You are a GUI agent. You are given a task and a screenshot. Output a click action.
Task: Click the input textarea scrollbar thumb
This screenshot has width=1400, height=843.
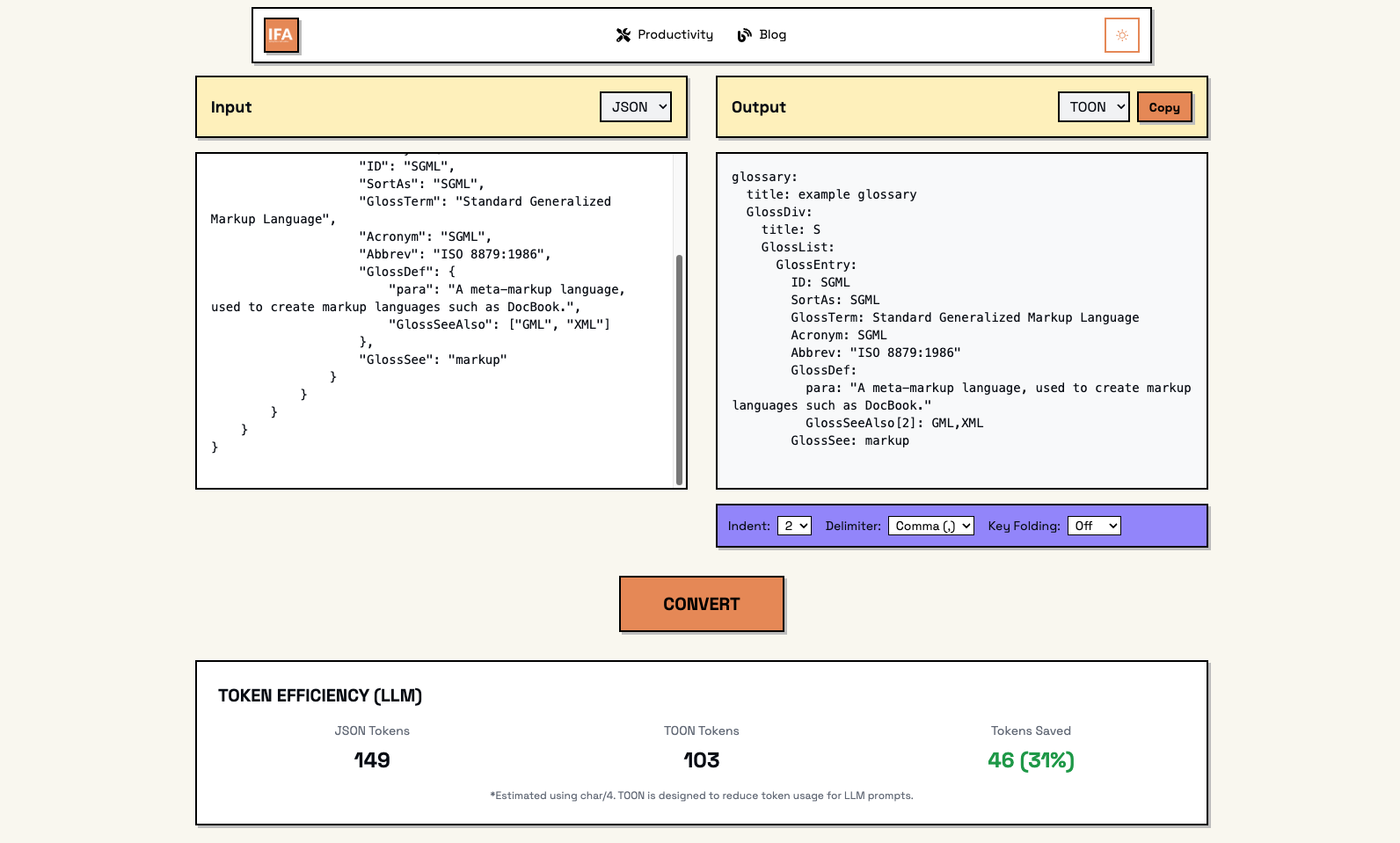tap(679, 369)
